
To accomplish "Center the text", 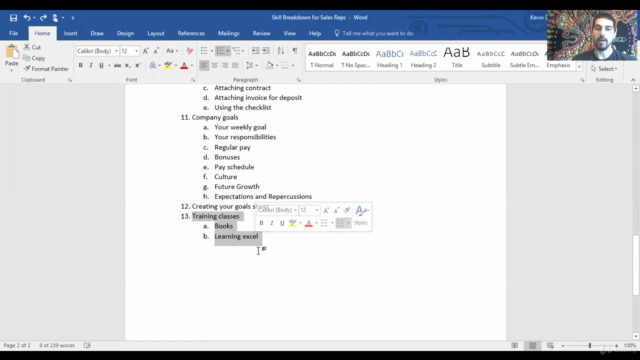I will point(214,65).
